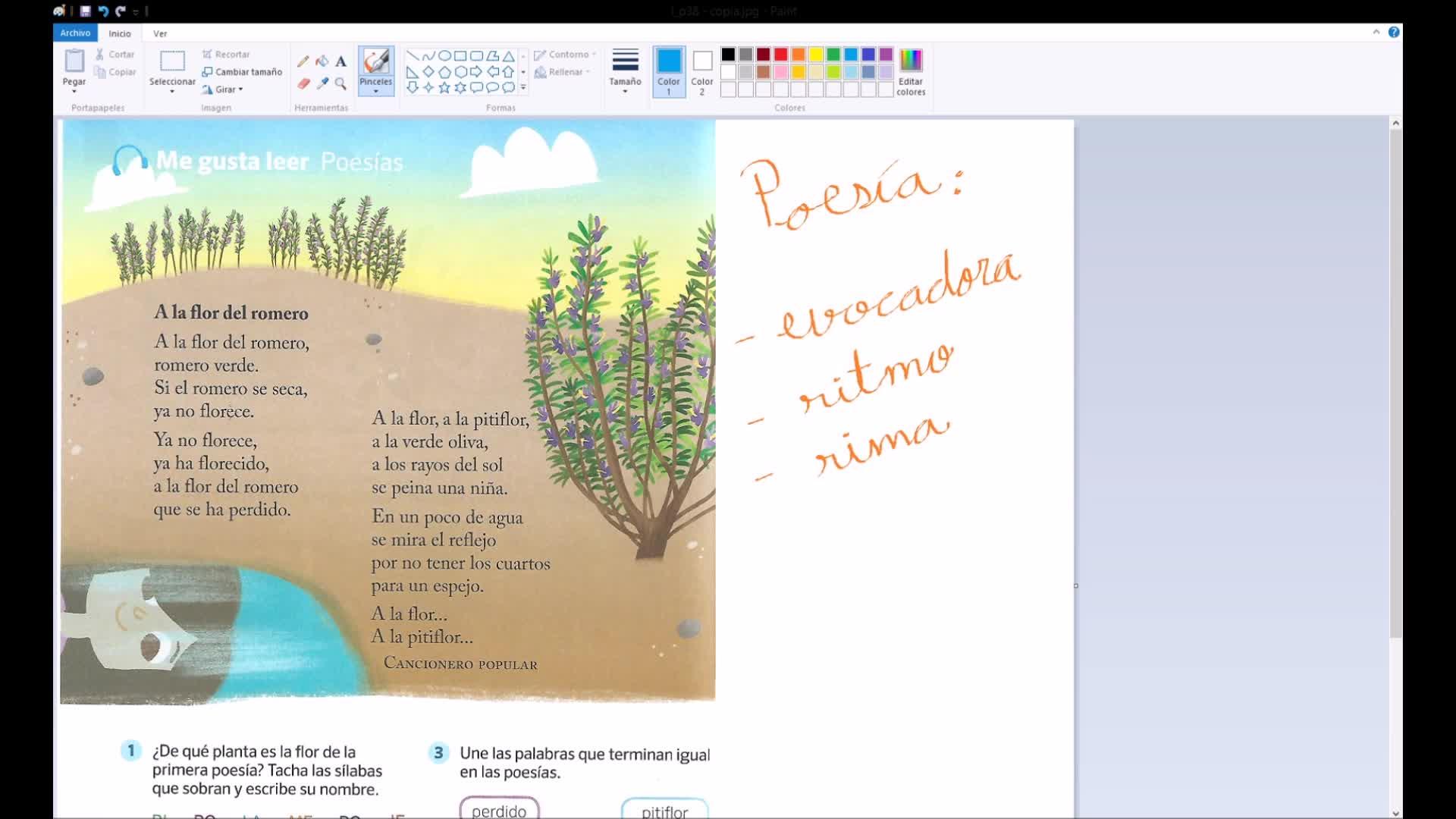Select the Pencil tool

303,61
